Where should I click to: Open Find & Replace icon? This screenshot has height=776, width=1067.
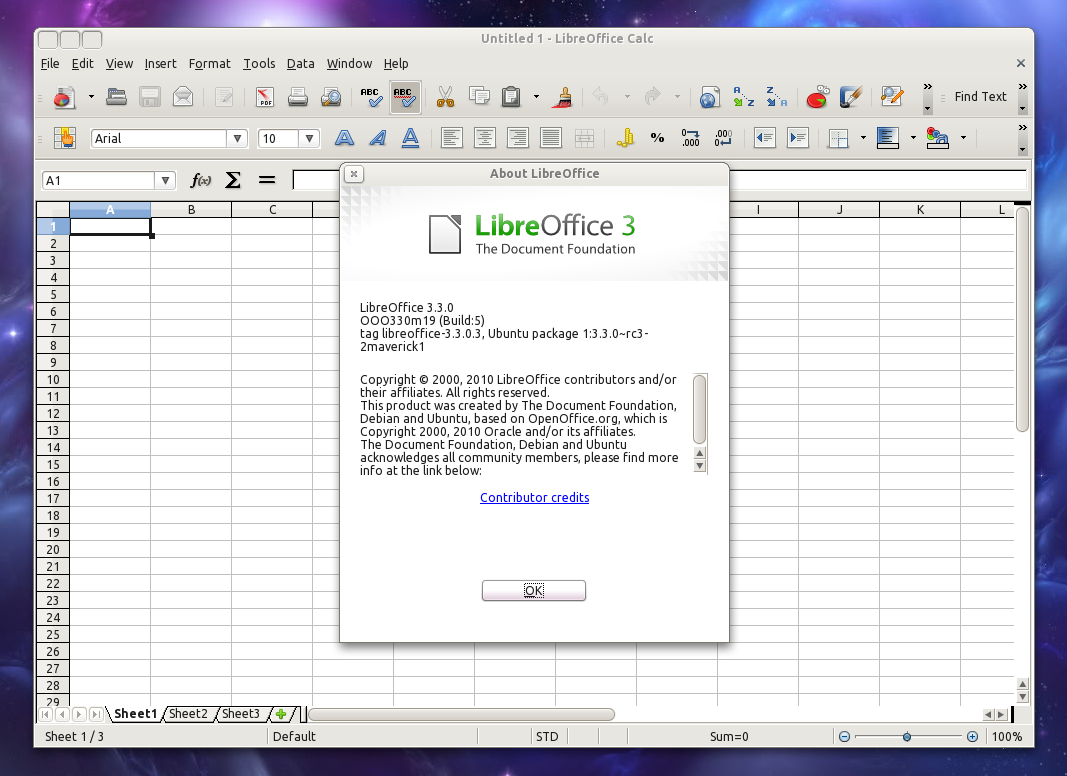pos(891,97)
